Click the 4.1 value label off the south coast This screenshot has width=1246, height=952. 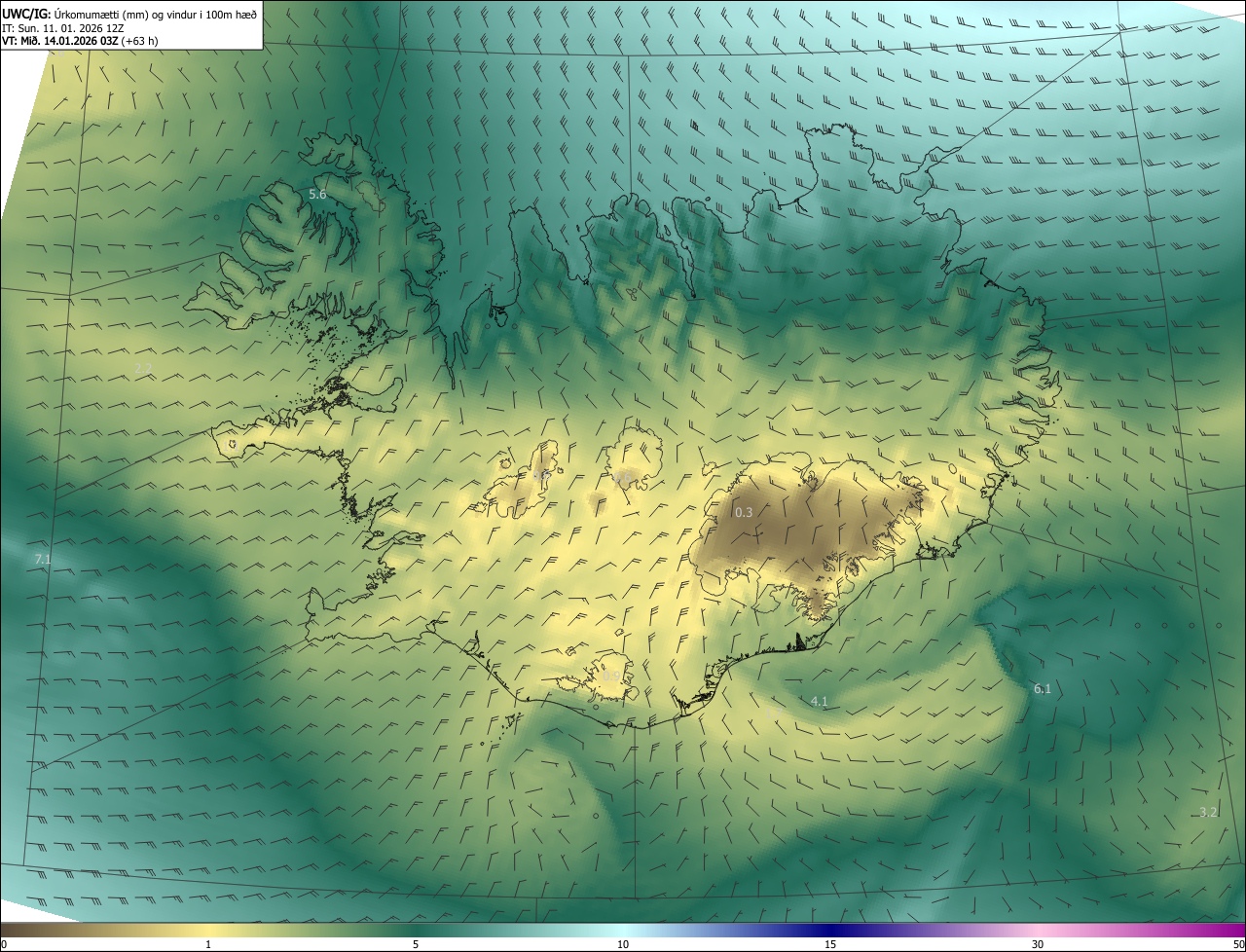coord(819,702)
